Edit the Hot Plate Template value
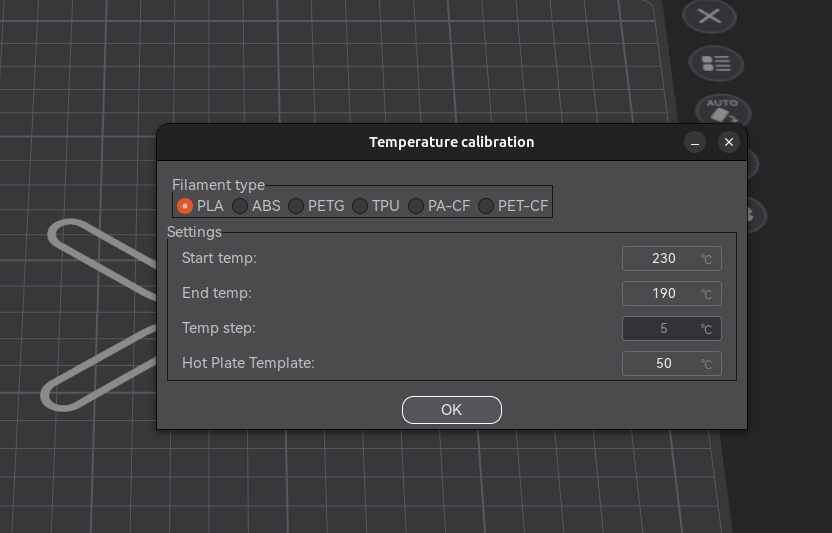The image size is (832, 533). [x=672, y=364]
